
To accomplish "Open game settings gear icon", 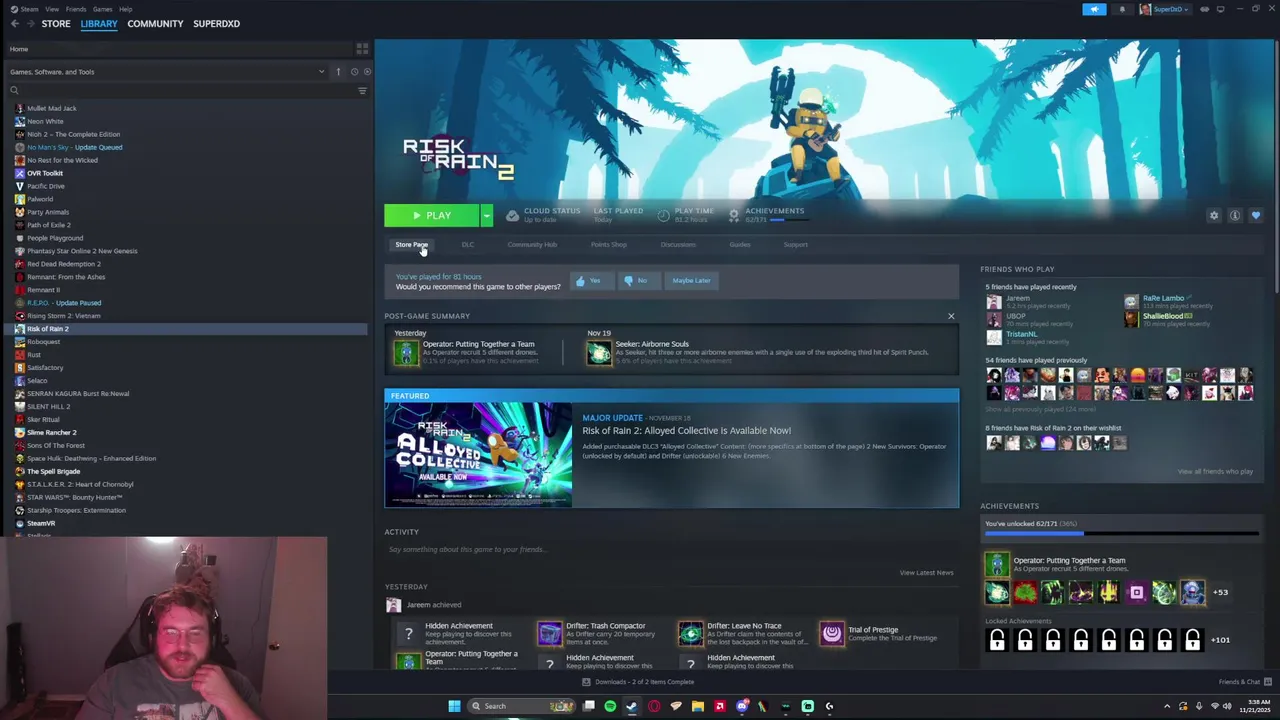I will [1214, 215].
